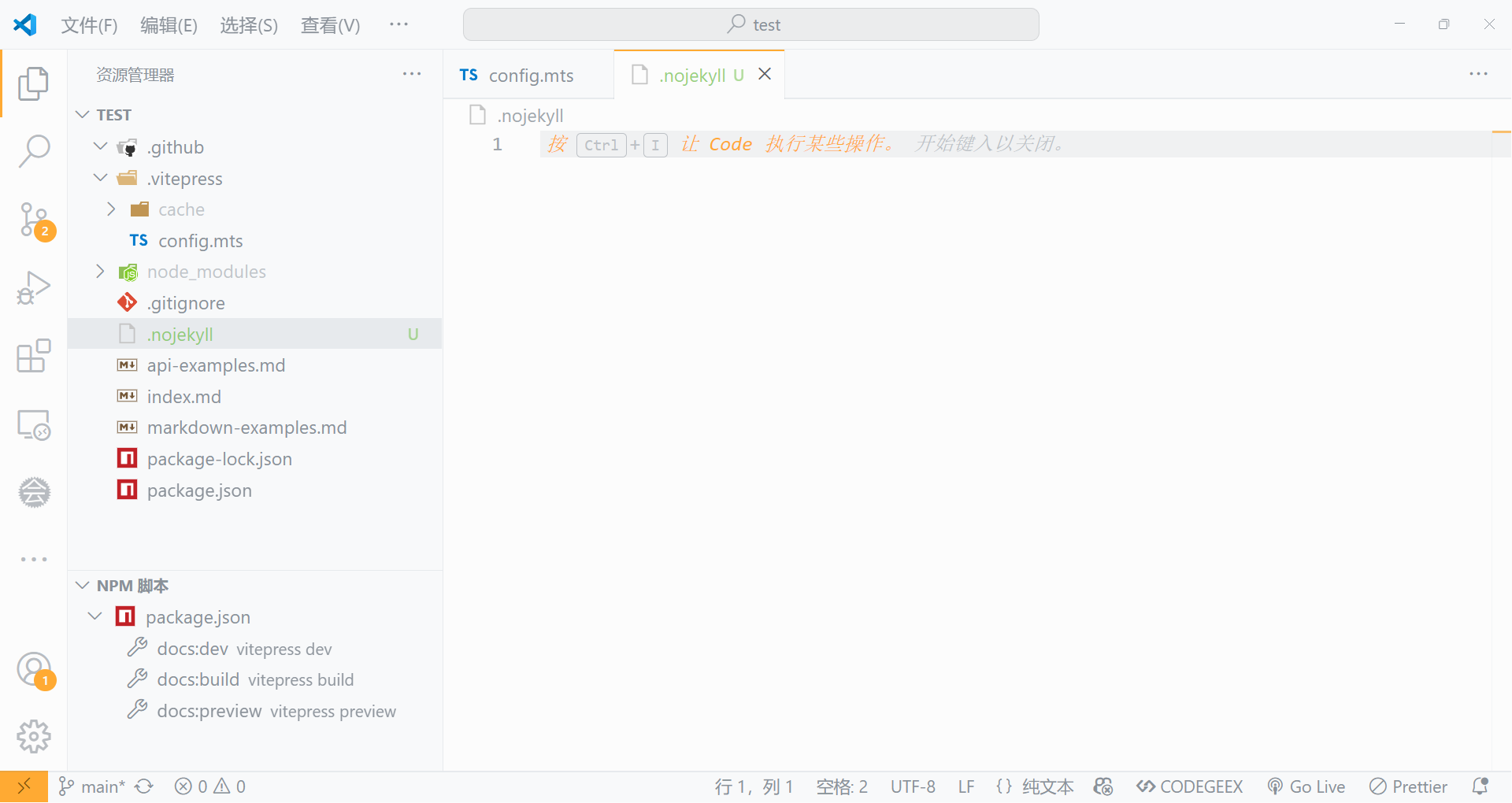Open api-examples.md file

point(255,365)
